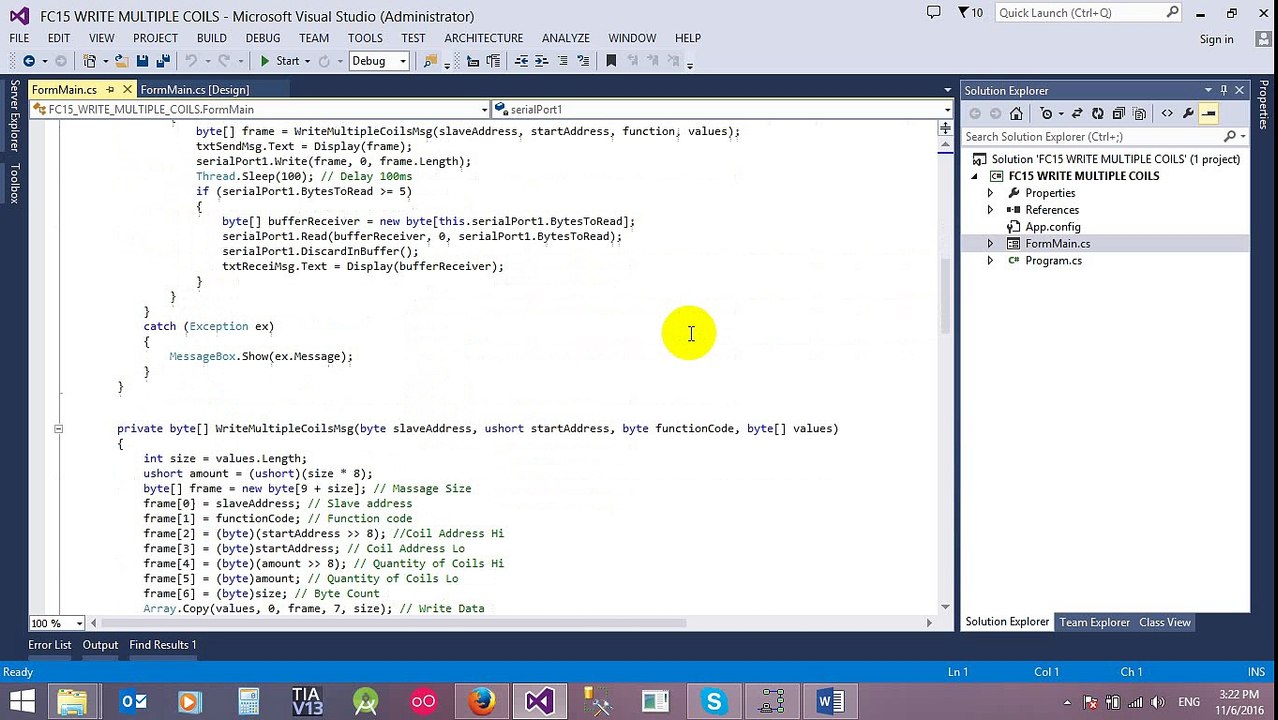Image resolution: width=1278 pixels, height=720 pixels.
Task: Open the Find Results 1 tab
Action: pos(163,645)
